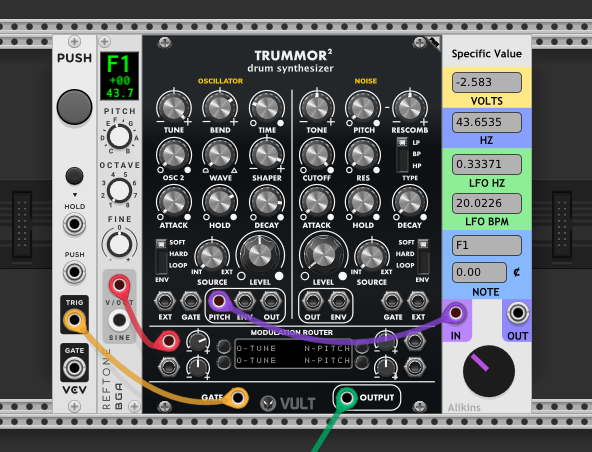Screen dimensions: 592x452
Task: Click the oscillator ENV output jack
Action: pyautogui.click(x=245, y=301)
